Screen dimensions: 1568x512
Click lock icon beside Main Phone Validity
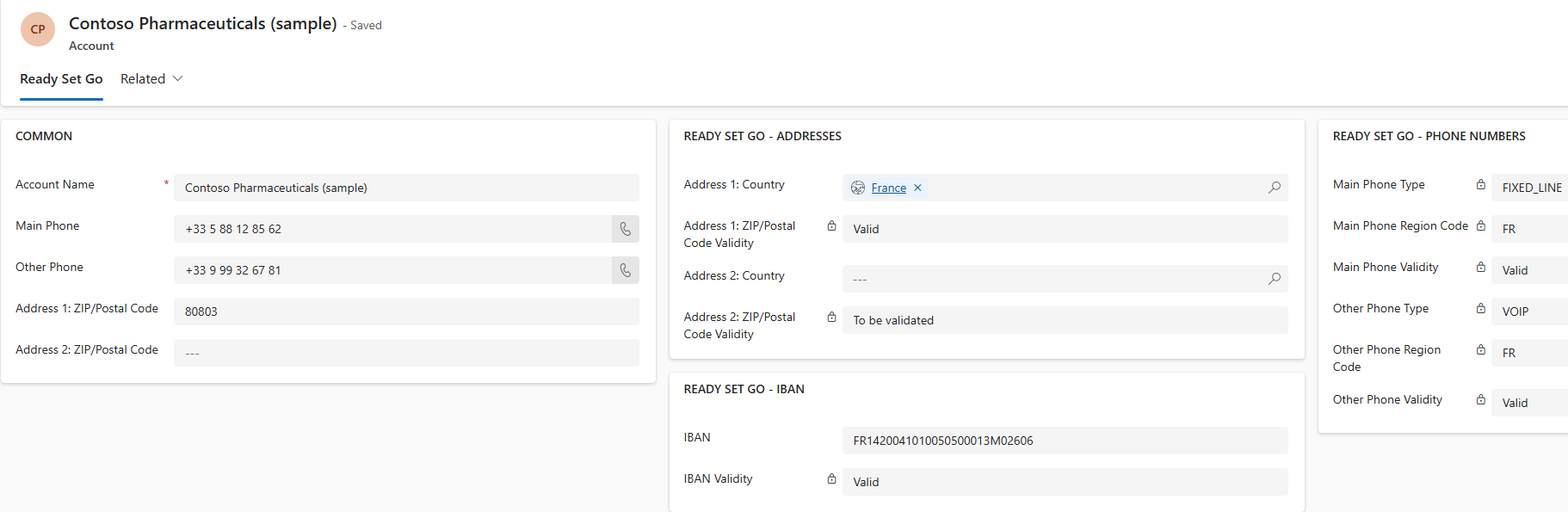click(1480, 267)
